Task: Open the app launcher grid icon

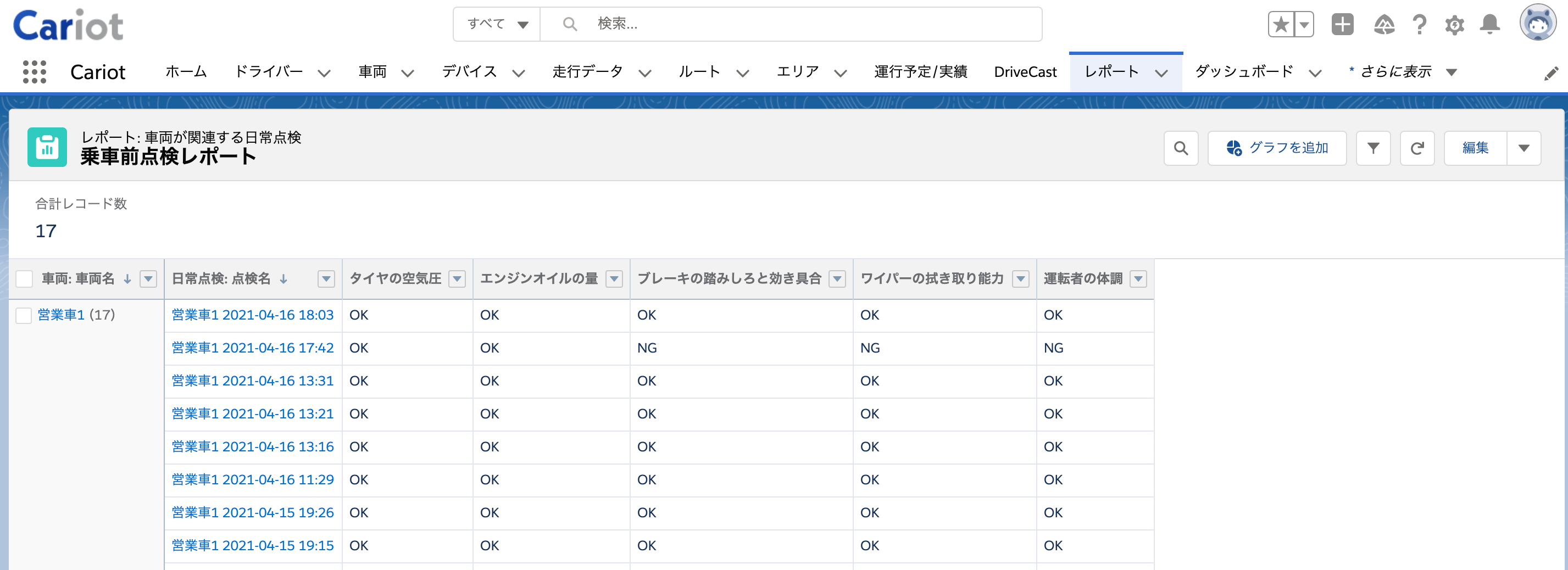Action: pyautogui.click(x=35, y=72)
